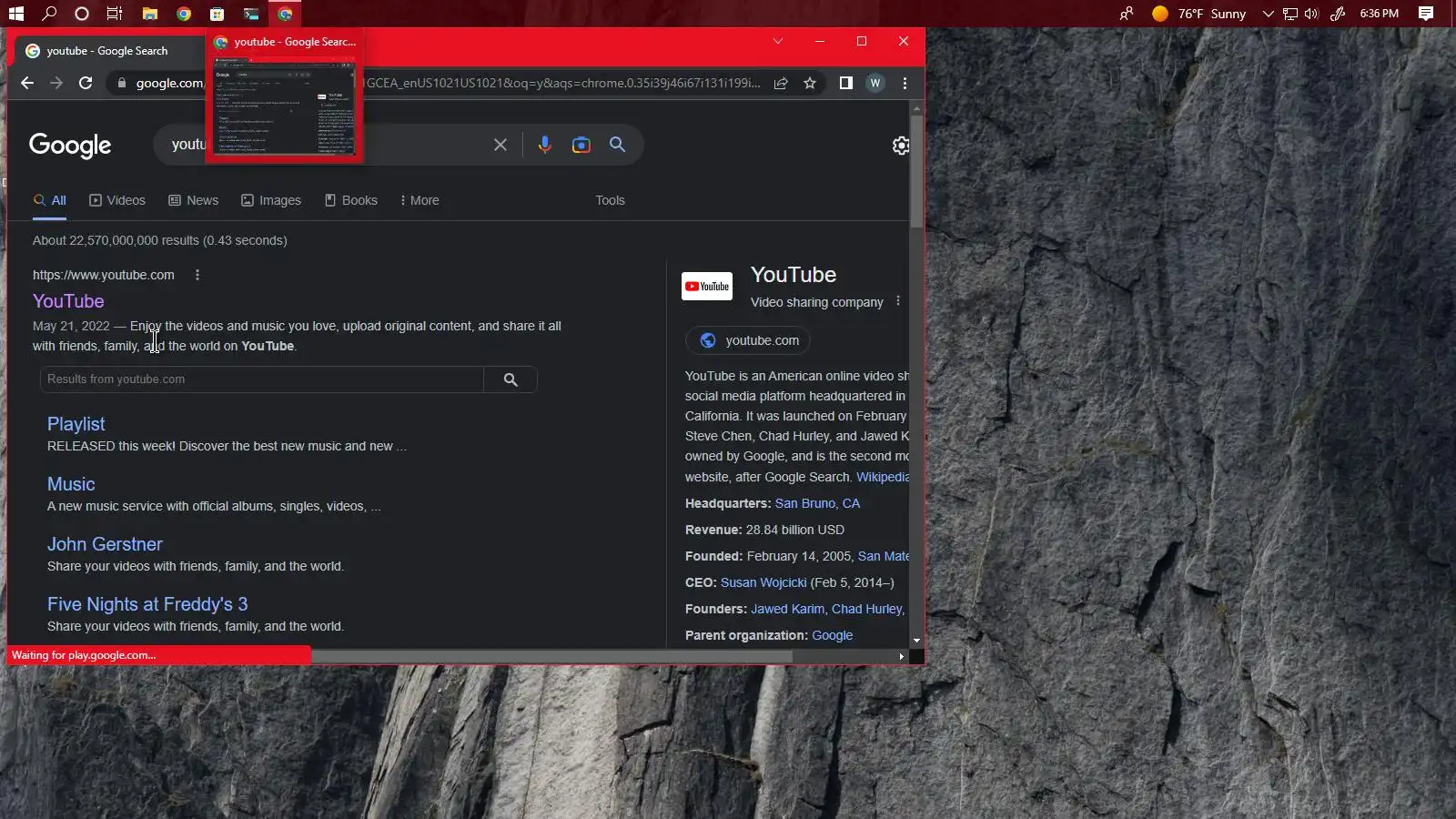Open the volume control in the tray

coord(1311,14)
